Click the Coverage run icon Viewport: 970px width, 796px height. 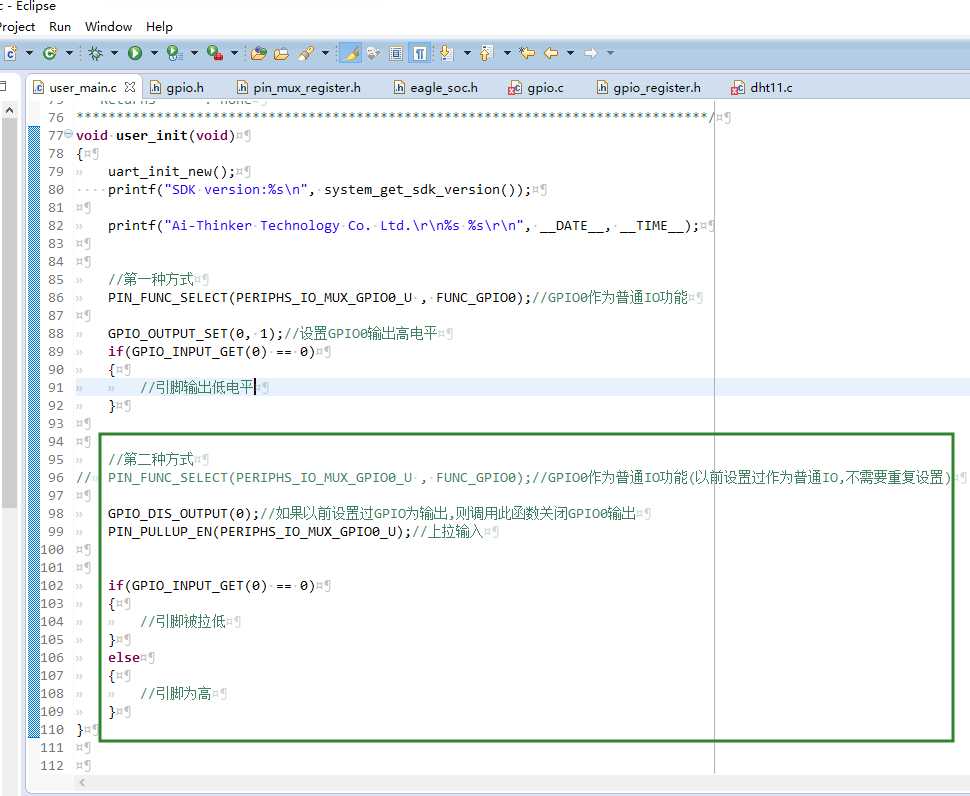coord(174,54)
